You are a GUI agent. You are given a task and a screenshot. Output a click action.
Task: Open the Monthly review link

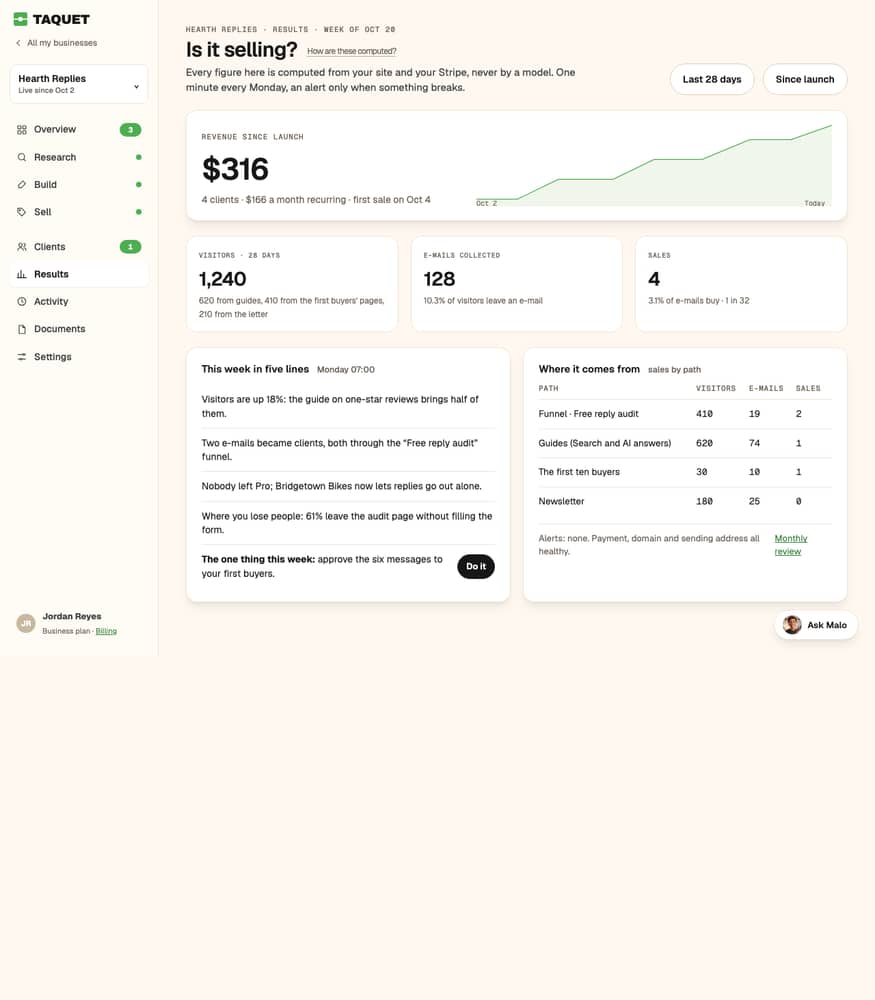click(x=791, y=545)
